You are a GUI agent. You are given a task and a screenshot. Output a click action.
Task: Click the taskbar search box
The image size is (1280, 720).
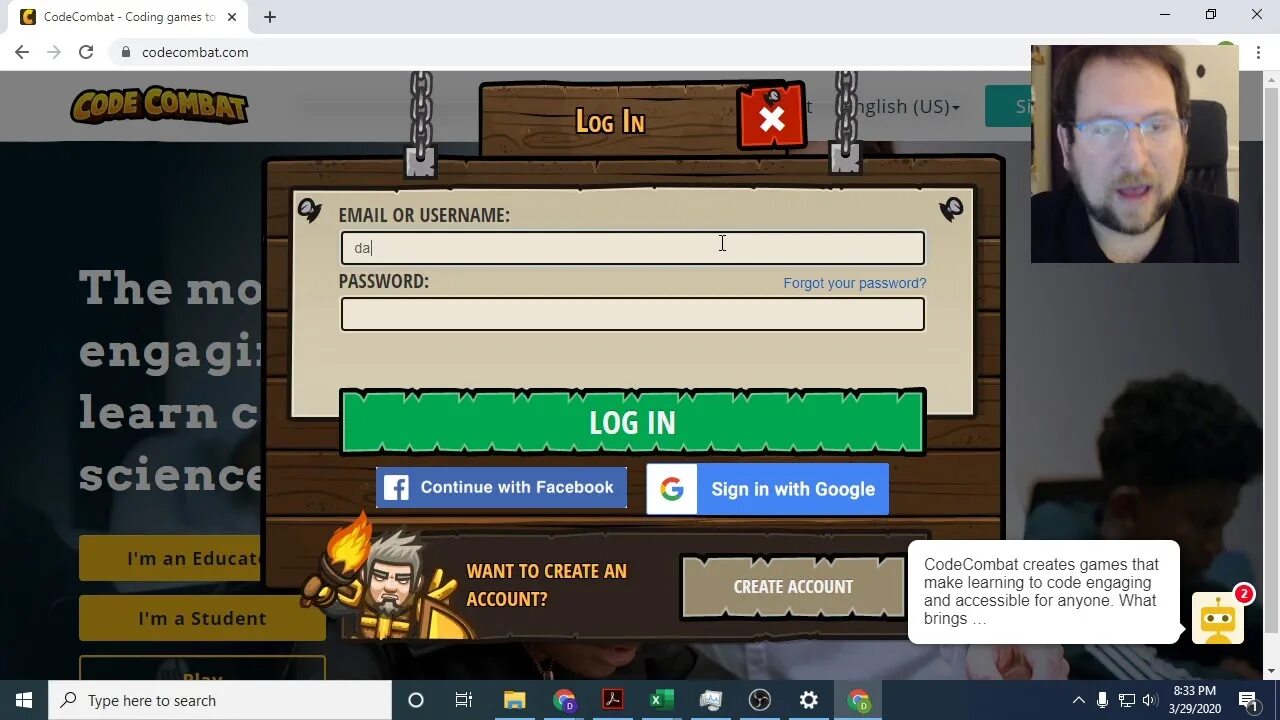220,700
